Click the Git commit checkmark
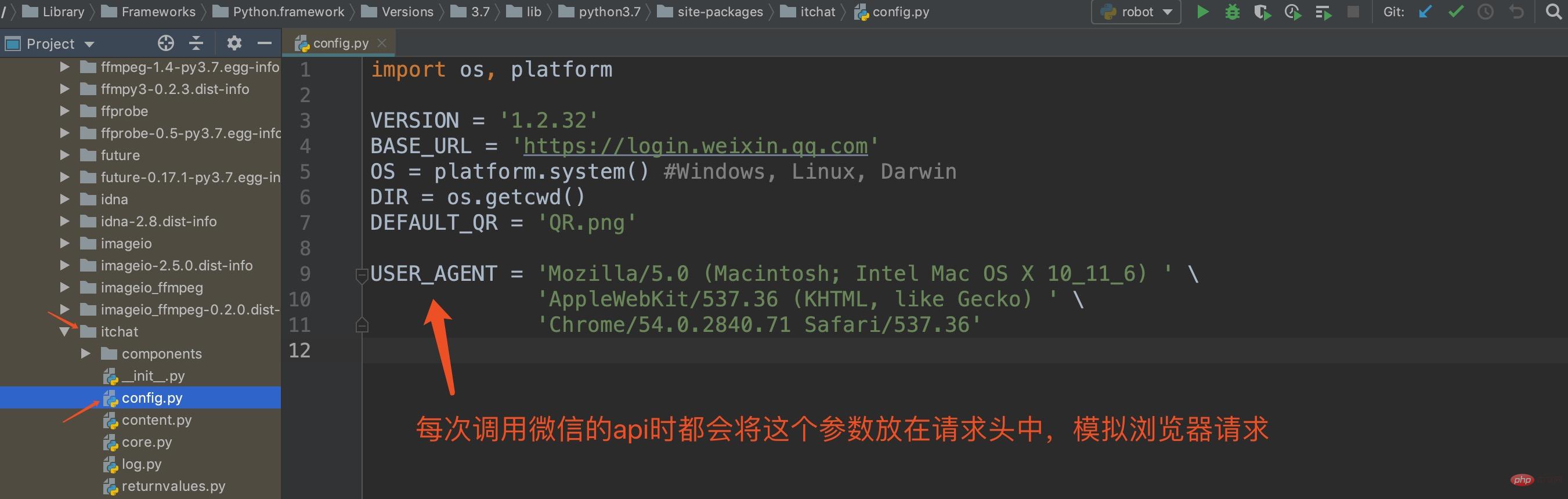The width and height of the screenshot is (1568, 499). point(1455,12)
